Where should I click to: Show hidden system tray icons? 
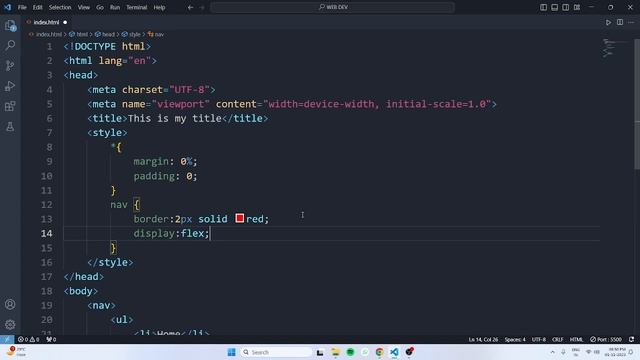coord(552,352)
